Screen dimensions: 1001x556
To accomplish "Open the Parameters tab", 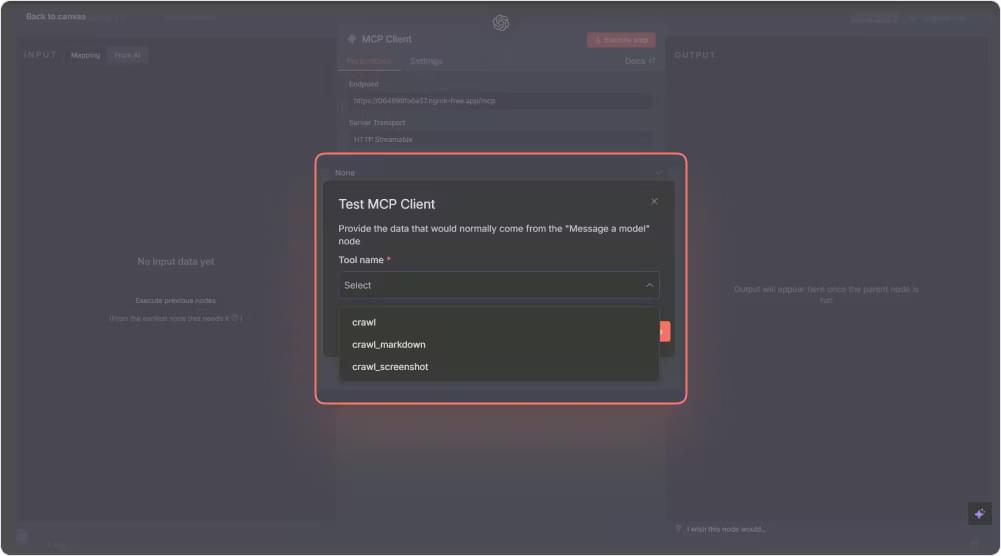I will point(369,61).
